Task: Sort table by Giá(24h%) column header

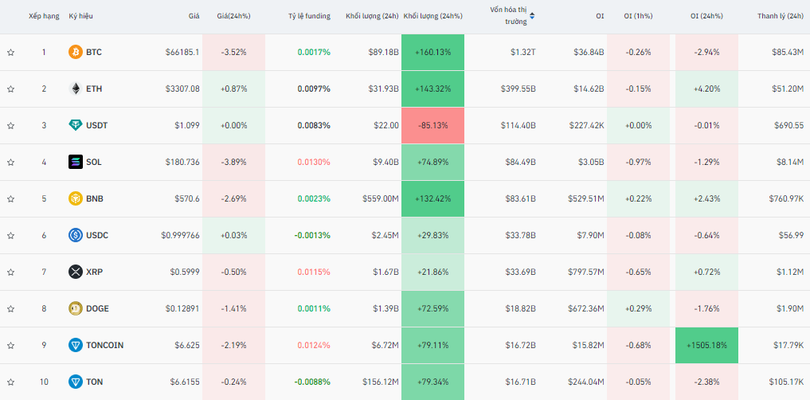Action: coord(235,17)
